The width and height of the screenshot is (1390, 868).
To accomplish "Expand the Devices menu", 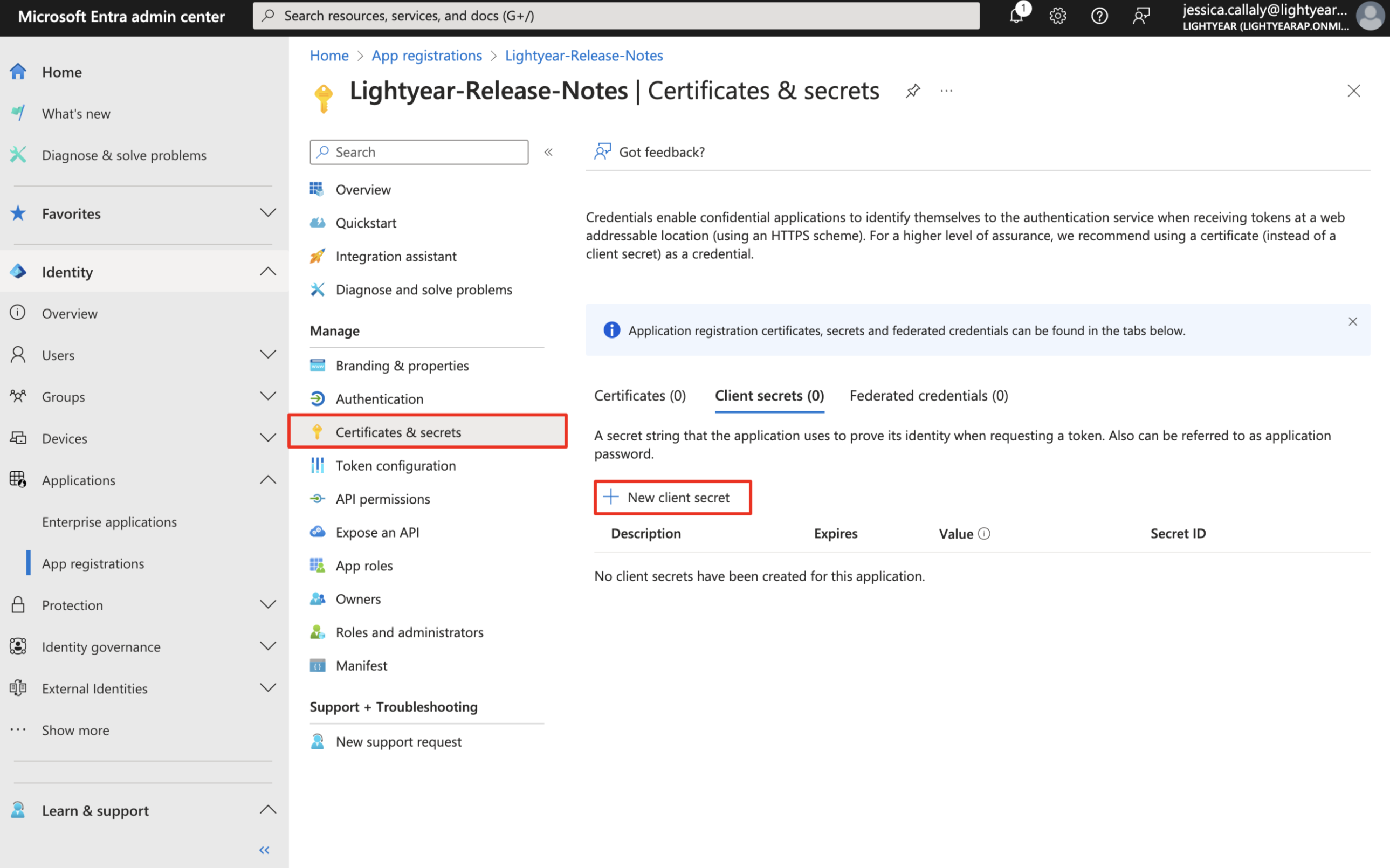I will coord(267,438).
